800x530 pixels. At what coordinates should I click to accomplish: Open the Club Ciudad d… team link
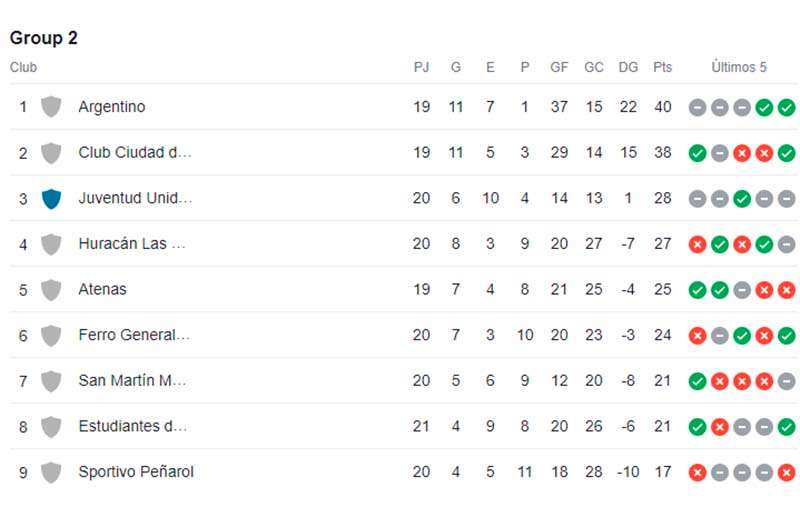[x=135, y=153]
